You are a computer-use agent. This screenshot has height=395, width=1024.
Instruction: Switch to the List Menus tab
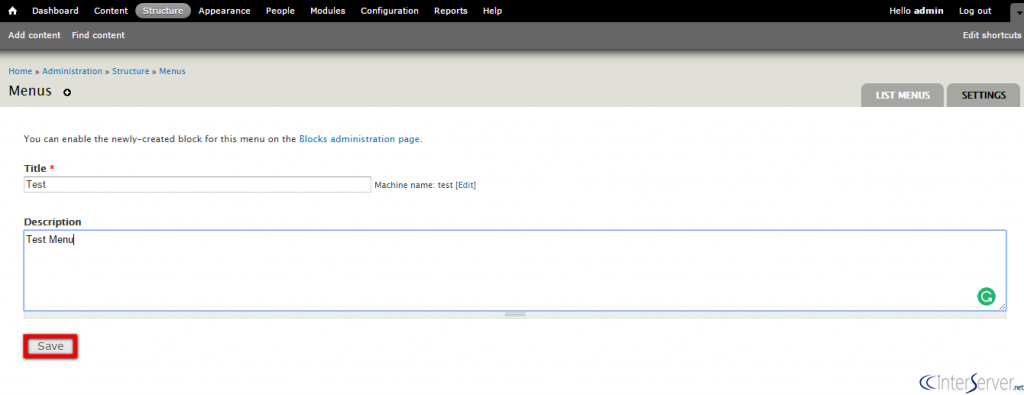click(903, 95)
